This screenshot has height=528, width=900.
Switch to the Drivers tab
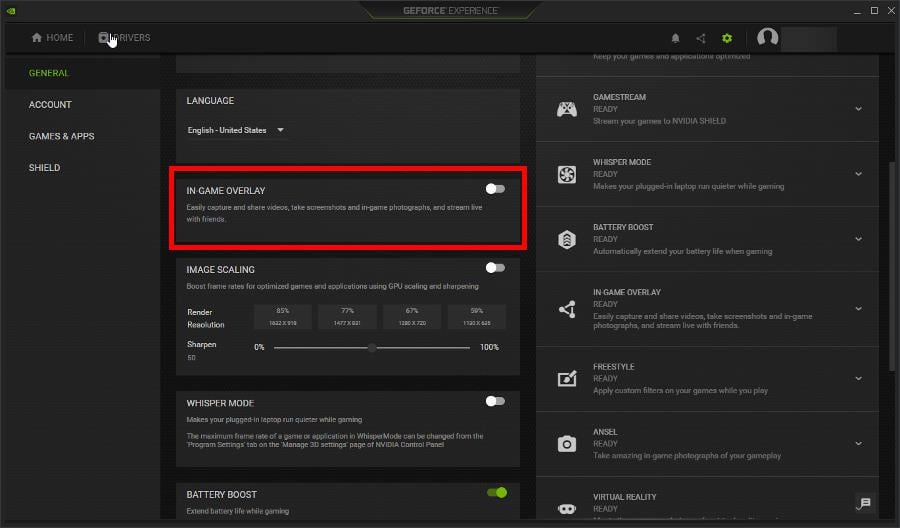click(x=124, y=37)
